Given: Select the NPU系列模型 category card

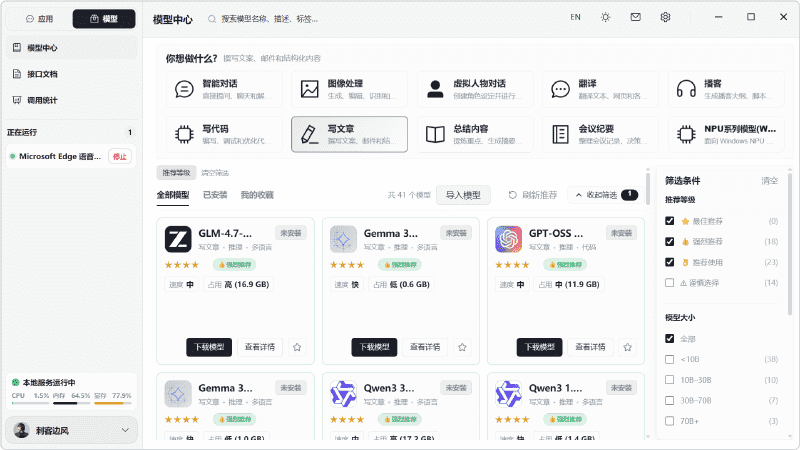Looking at the screenshot, I should [x=726, y=135].
